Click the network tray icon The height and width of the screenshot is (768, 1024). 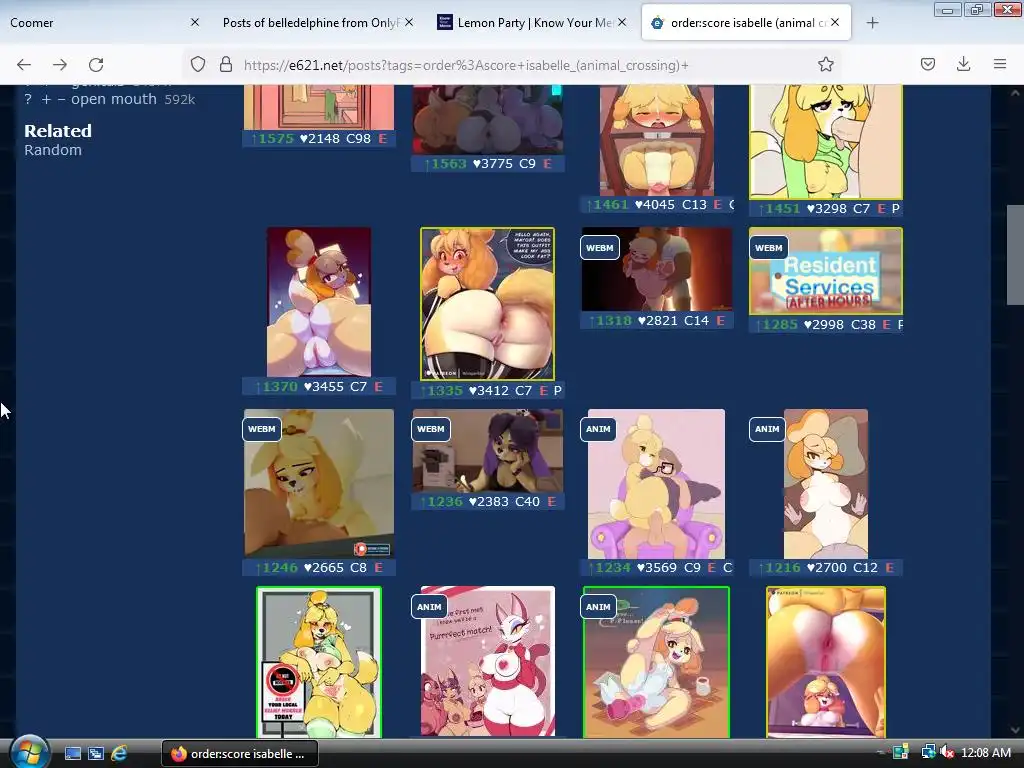coord(928,753)
